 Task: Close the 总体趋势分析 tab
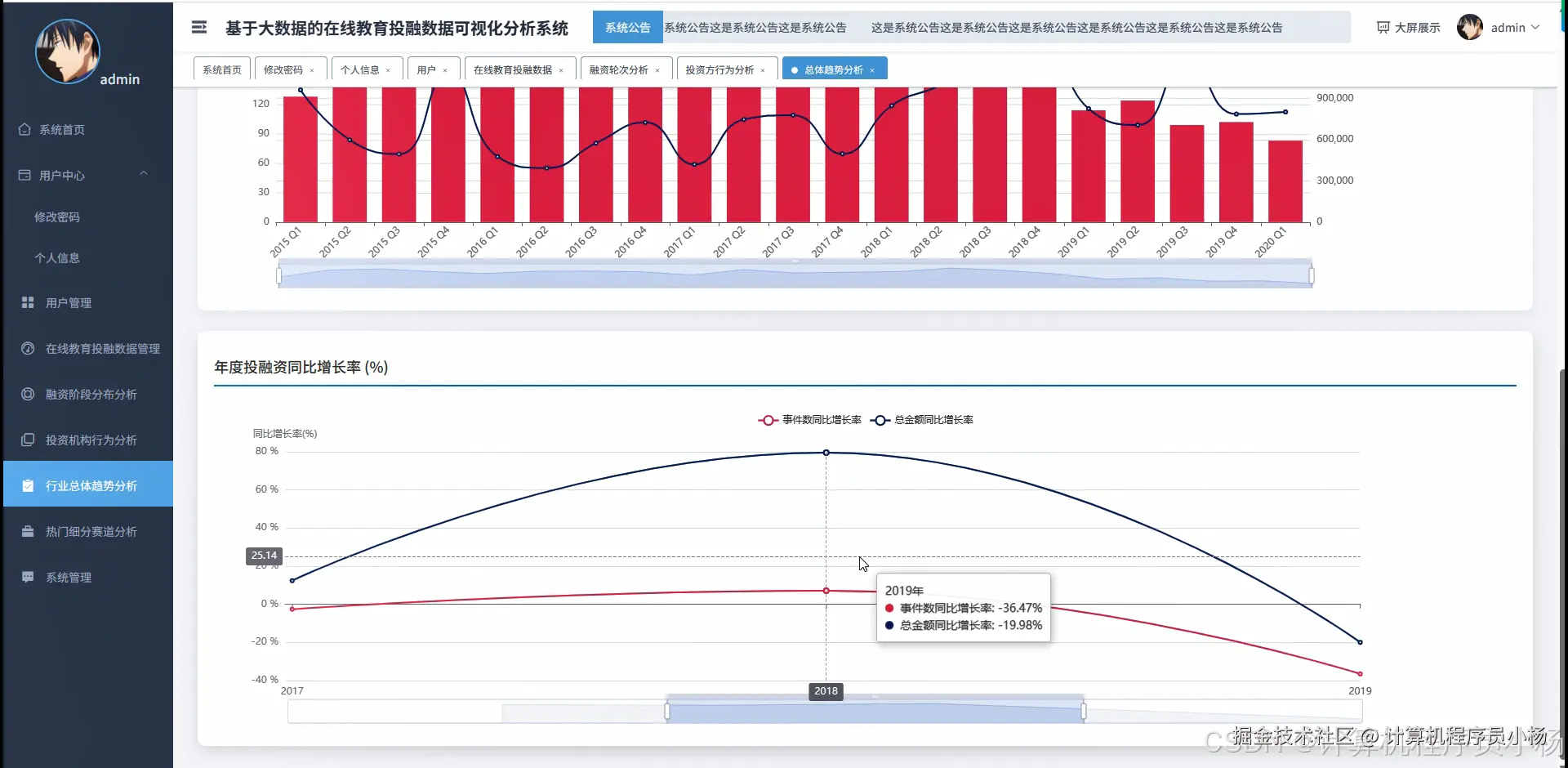pyautogui.click(x=872, y=70)
